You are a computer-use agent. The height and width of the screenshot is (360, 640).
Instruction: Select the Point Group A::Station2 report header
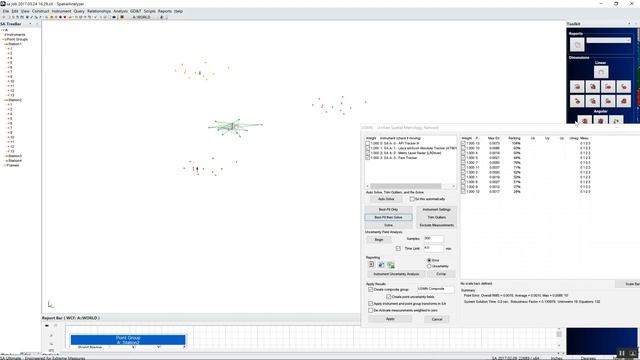pos(128,340)
